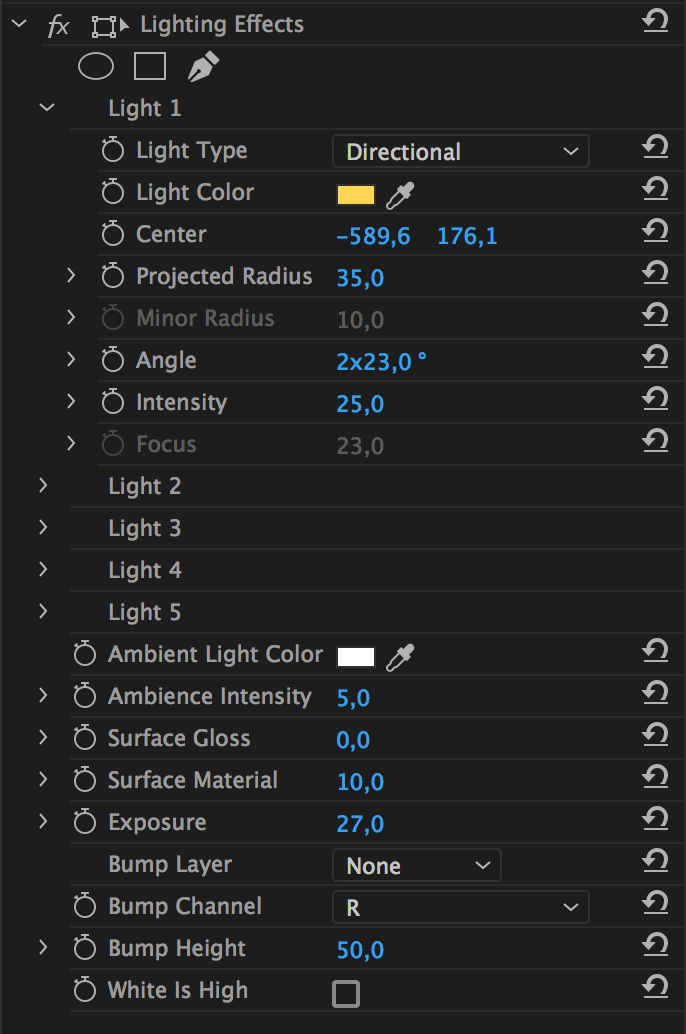
Task: Select the free draw bezier pen tool
Action: point(203,67)
